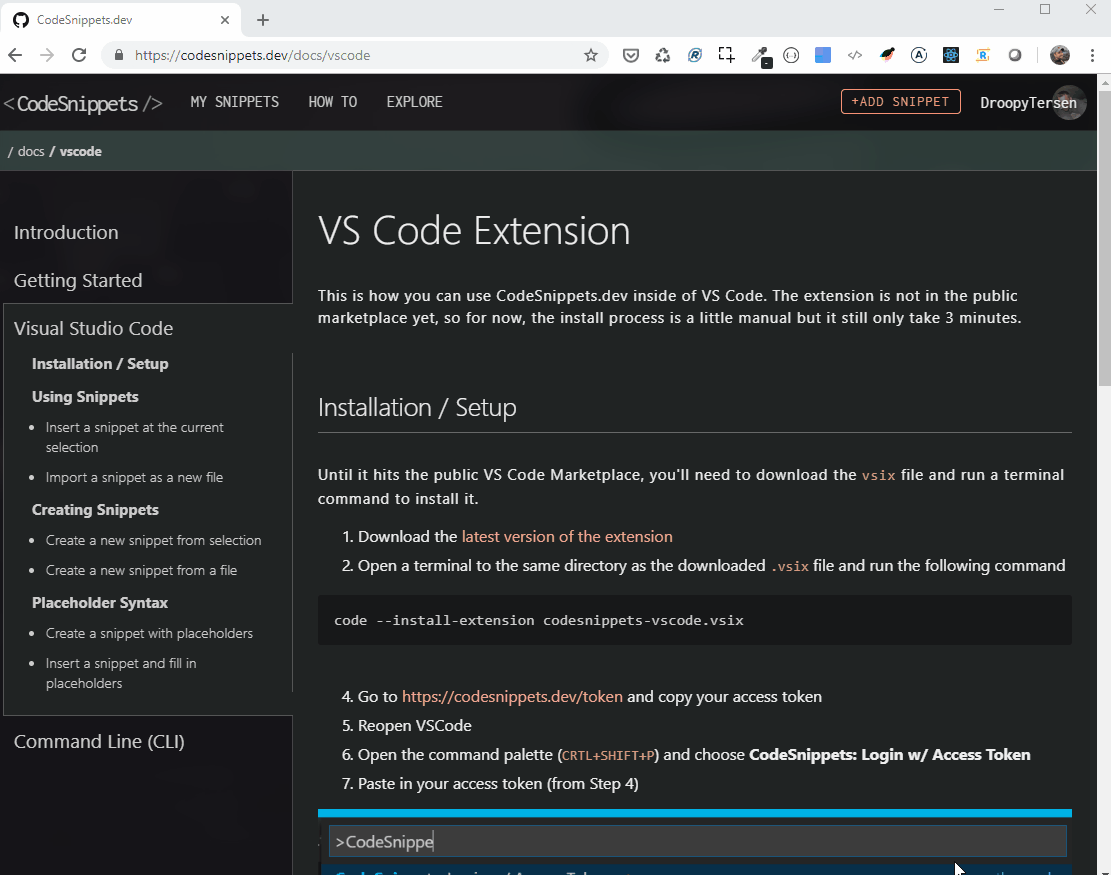
Task: Click the command palette input showing >CodeSnippe
Action: click(x=697, y=842)
